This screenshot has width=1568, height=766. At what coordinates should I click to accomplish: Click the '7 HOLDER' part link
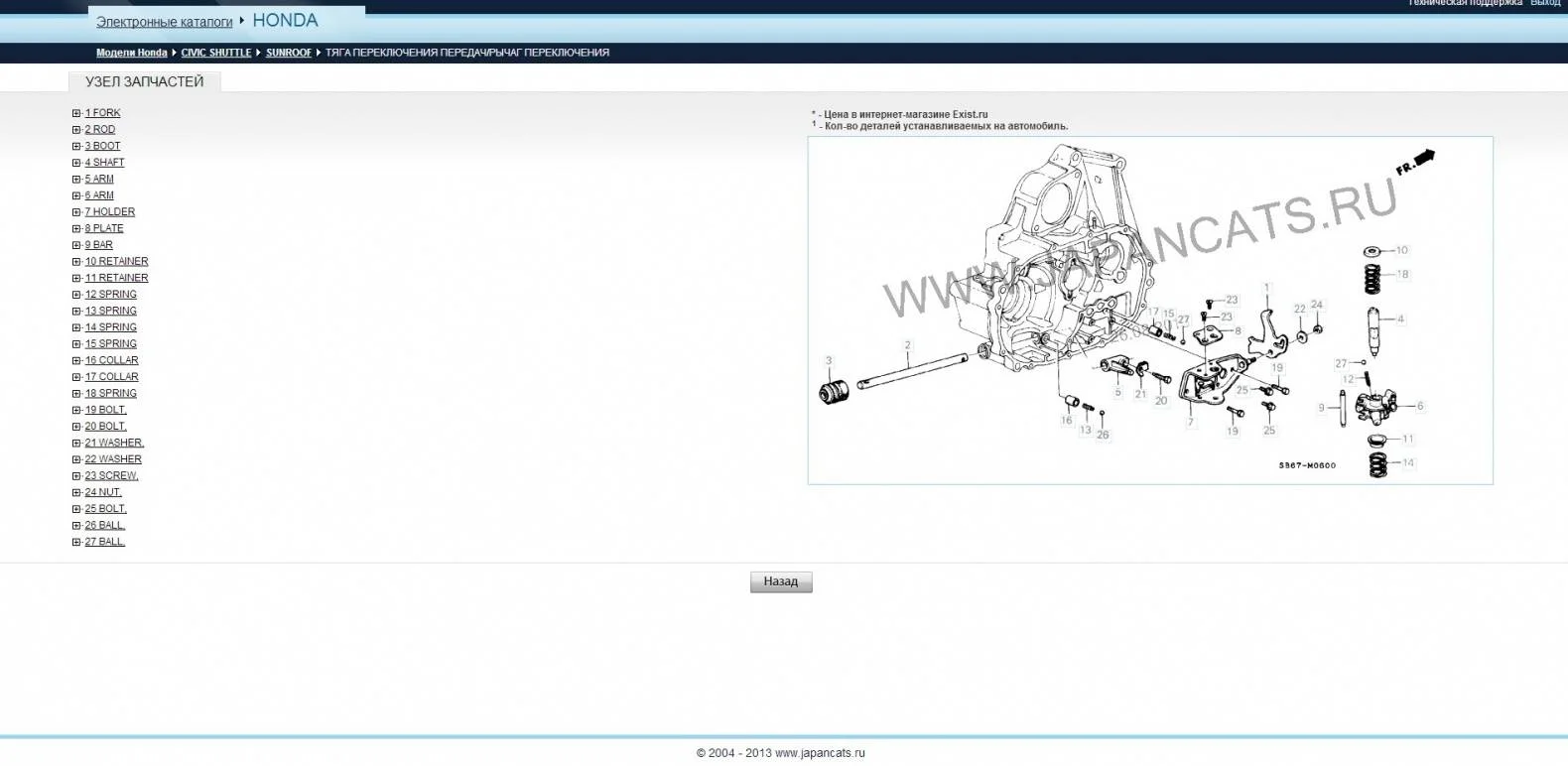pyautogui.click(x=110, y=212)
